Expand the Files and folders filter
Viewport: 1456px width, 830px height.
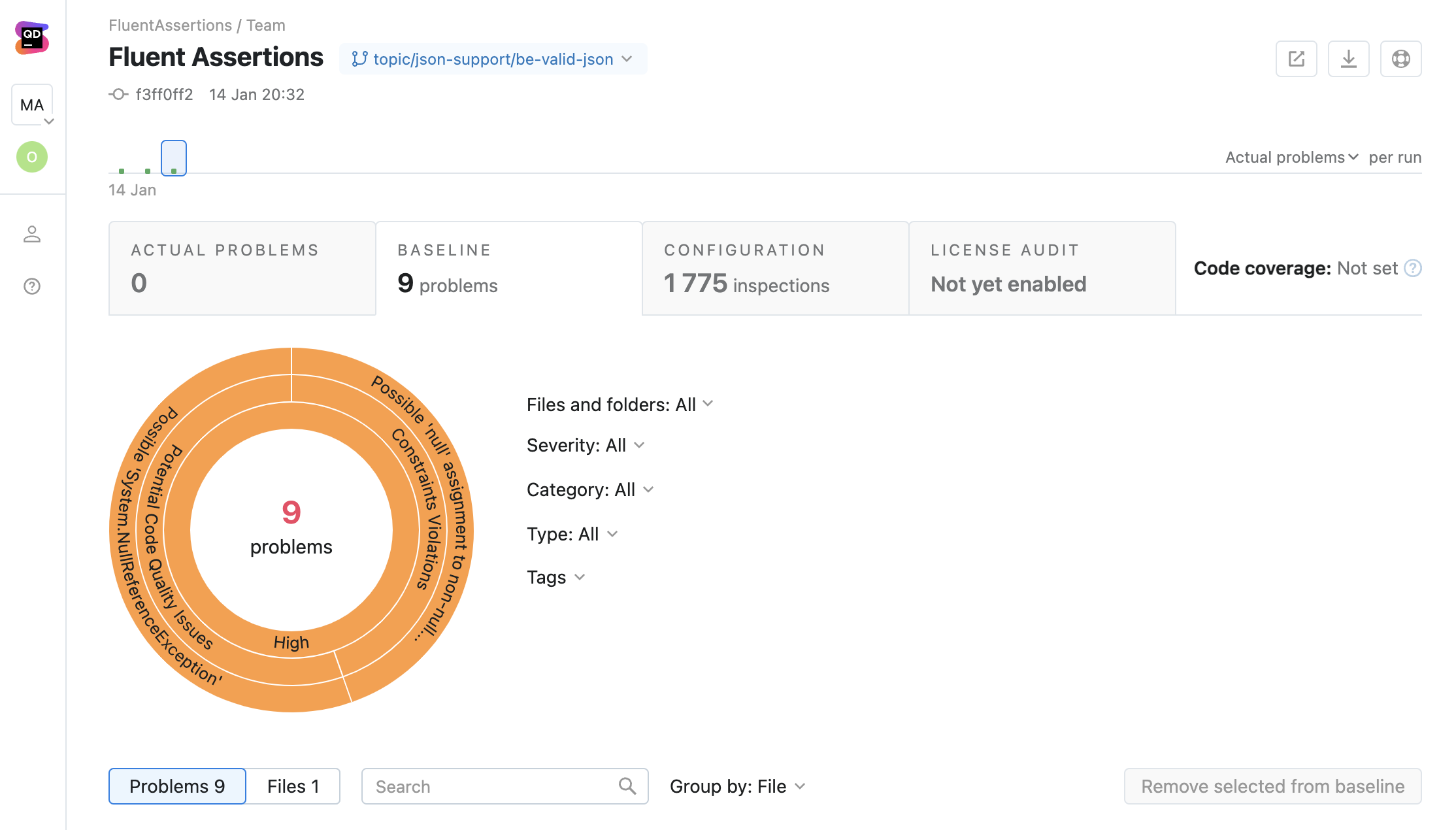tap(620, 405)
